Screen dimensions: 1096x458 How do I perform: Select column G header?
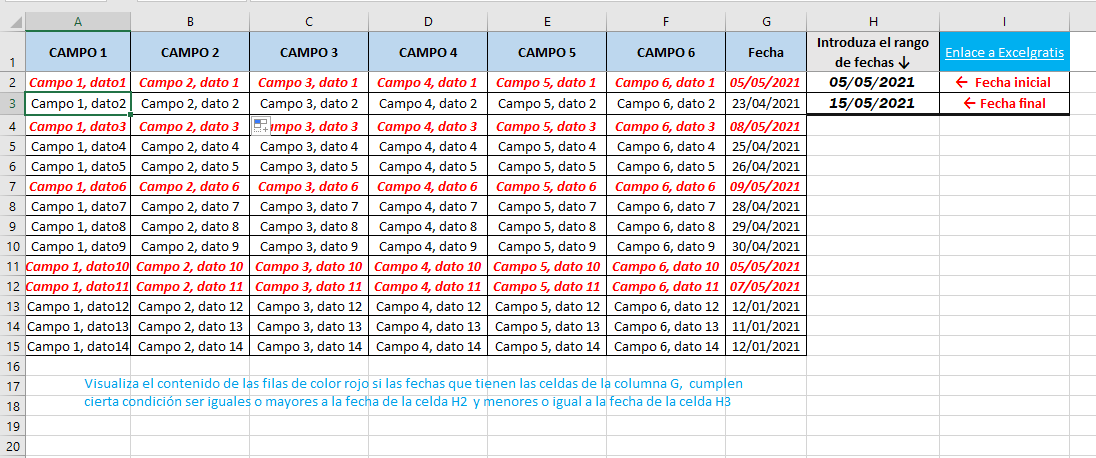pos(766,22)
